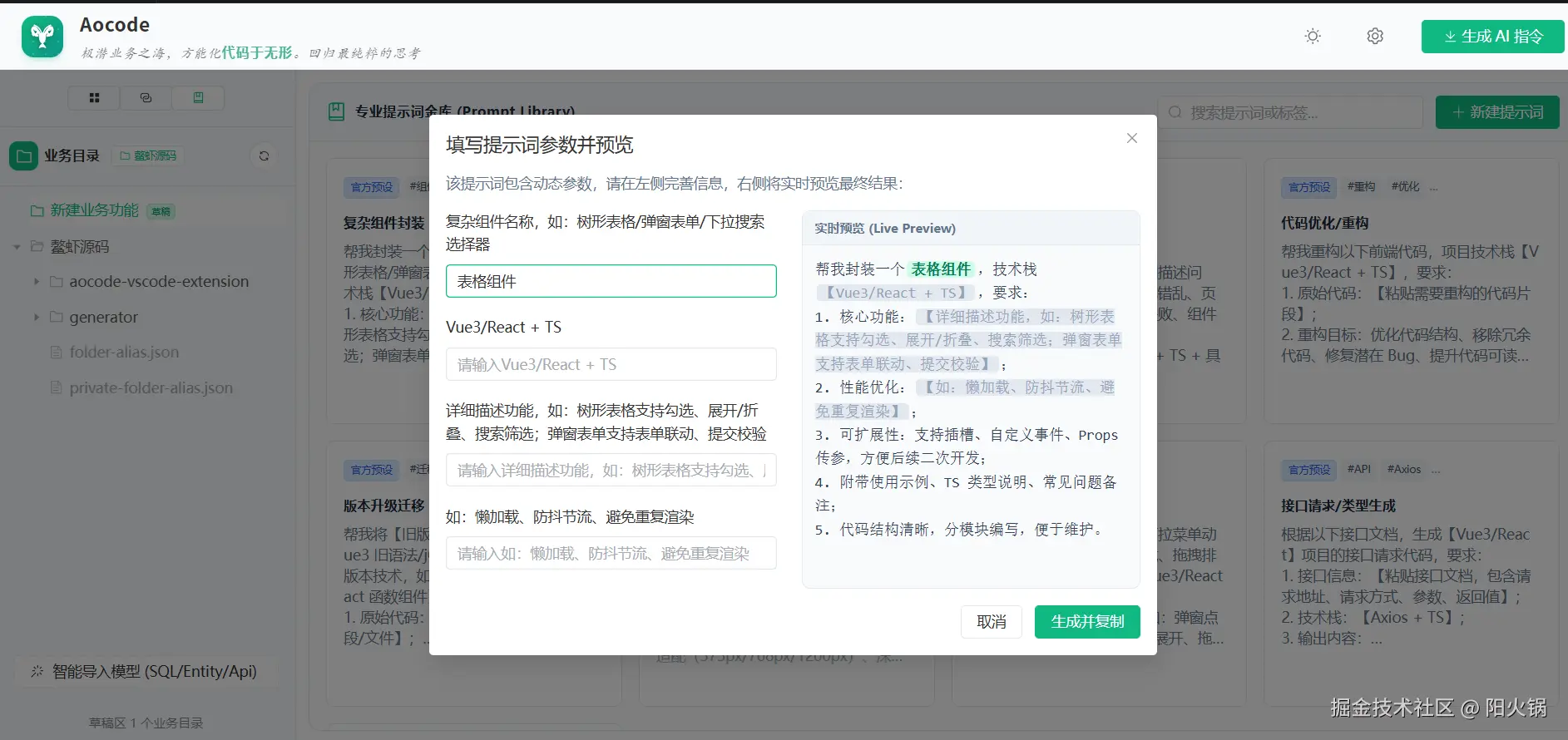
Task: Toggle the light/dark theme sun icon
Action: [1313, 37]
